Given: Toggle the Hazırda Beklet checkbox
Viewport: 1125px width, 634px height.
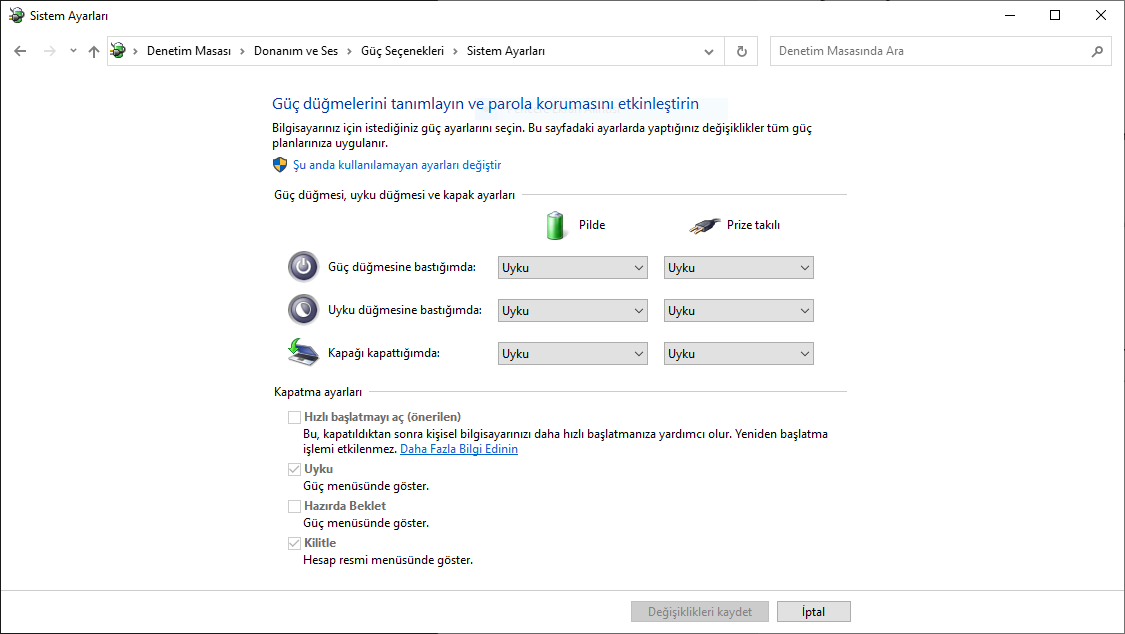Looking at the screenshot, I should 294,506.
